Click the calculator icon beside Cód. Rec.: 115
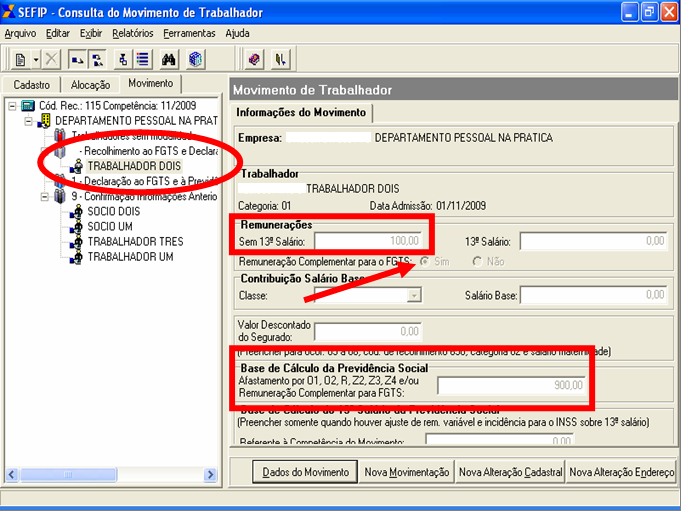Image resolution: width=681 pixels, height=511 pixels. point(28,105)
